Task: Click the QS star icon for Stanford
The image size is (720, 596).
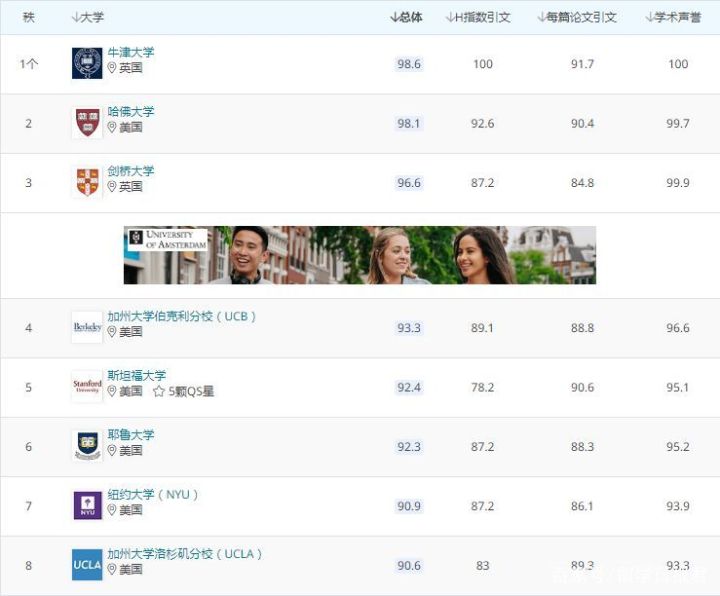Action: click(x=159, y=391)
